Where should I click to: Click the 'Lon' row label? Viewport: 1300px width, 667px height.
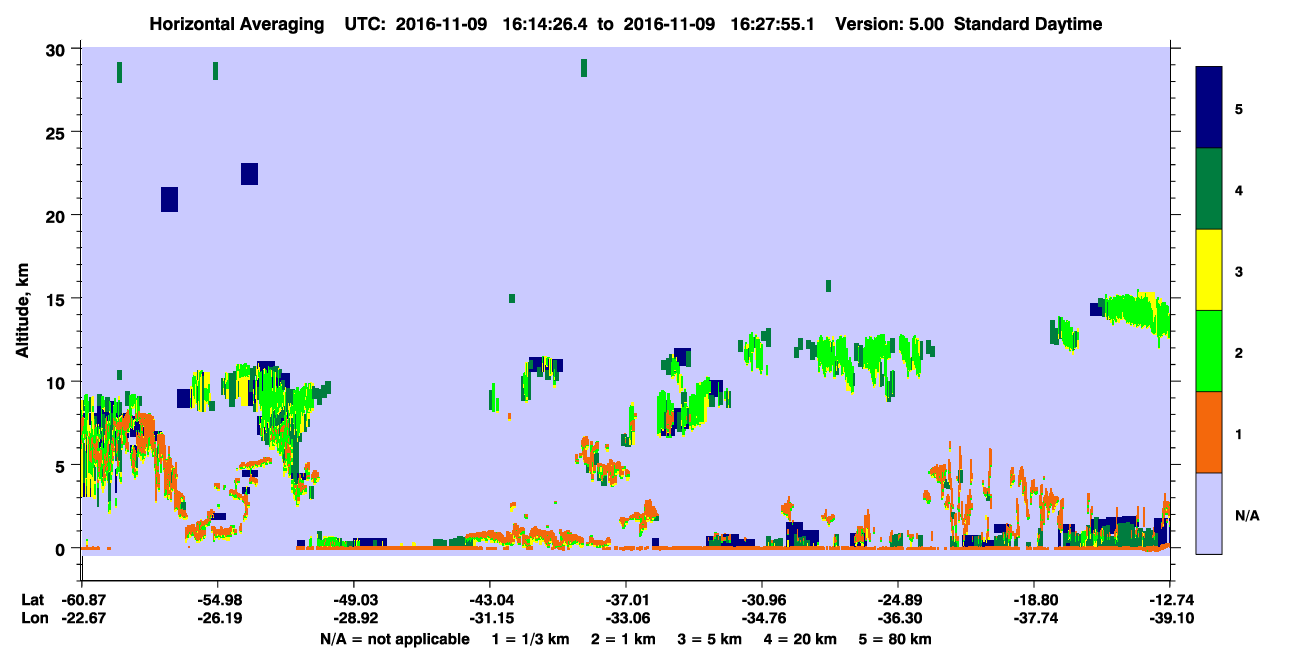click(x=34, y=618)
